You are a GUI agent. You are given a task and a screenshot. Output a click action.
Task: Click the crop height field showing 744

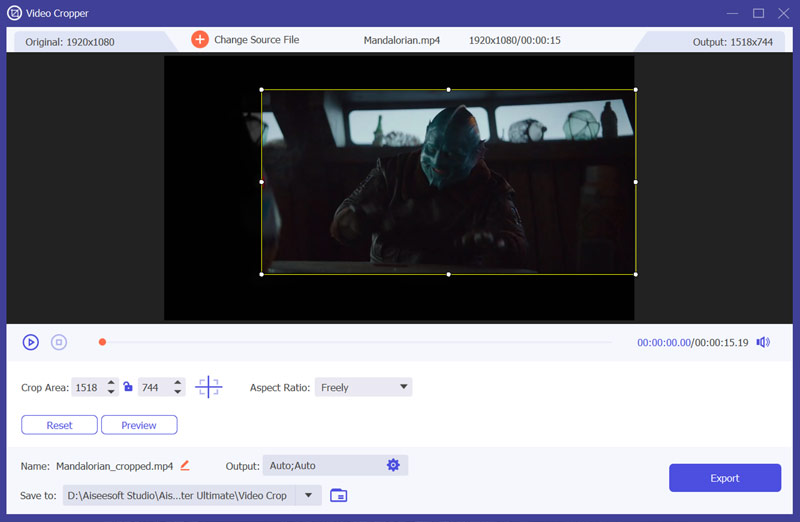pos(154,387)
